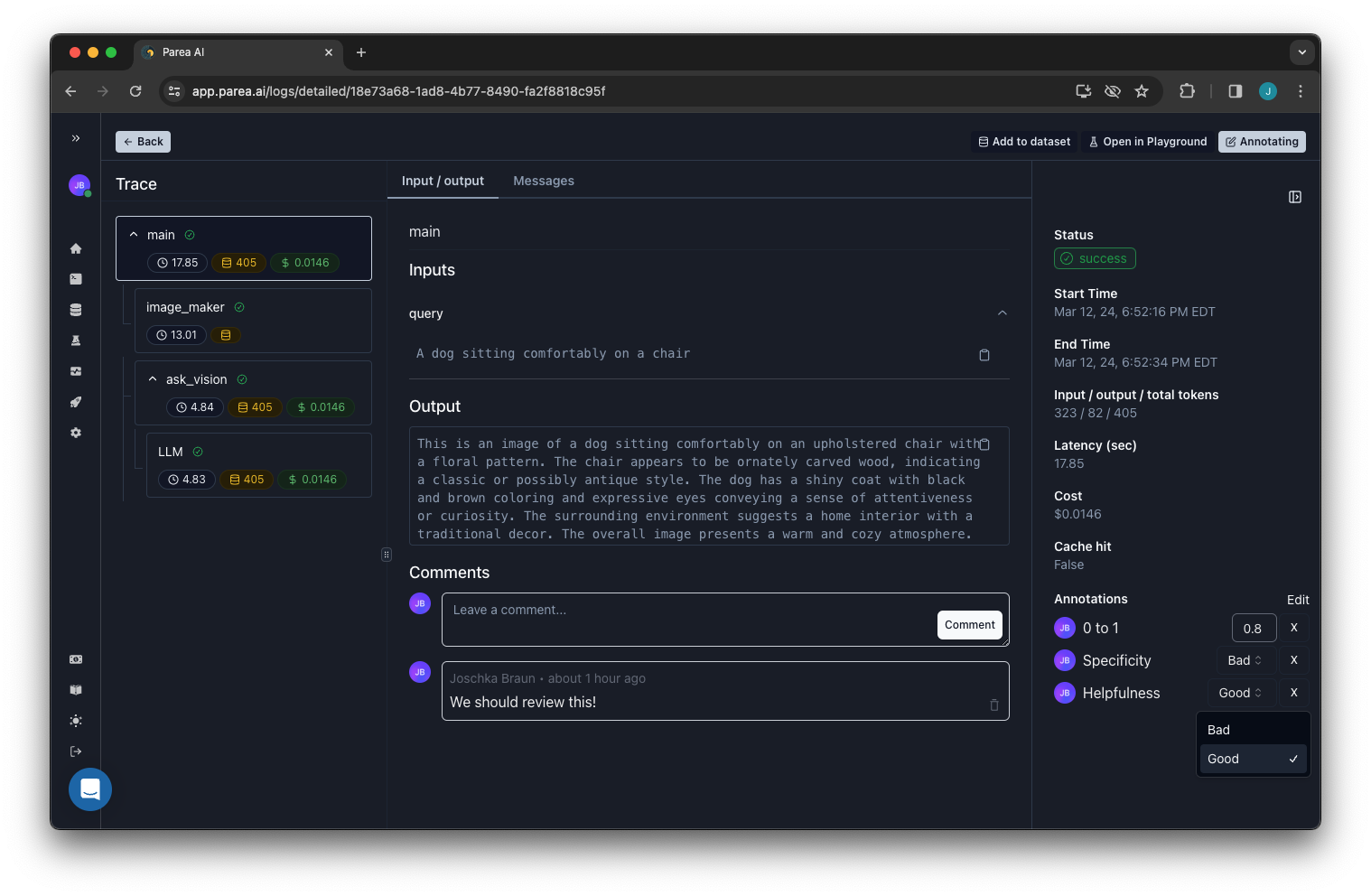Click the browser address bar URL
The image size is (1371, 896).
[x=398, y=91]
